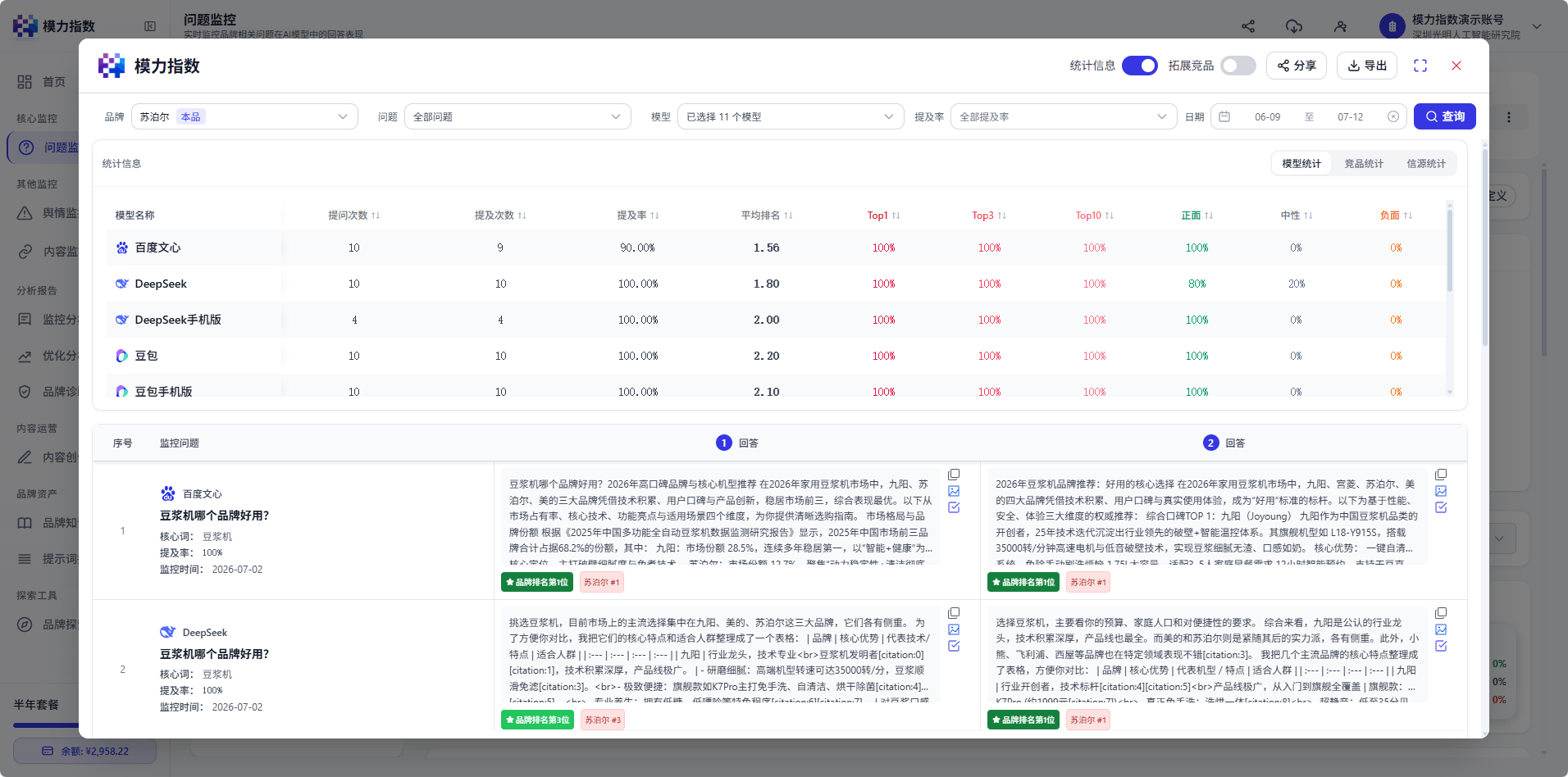Click the fullscreen expand icon in dialog header
The height and width of the screenshot is (777, 1568).
click(x=1420, y=66)
